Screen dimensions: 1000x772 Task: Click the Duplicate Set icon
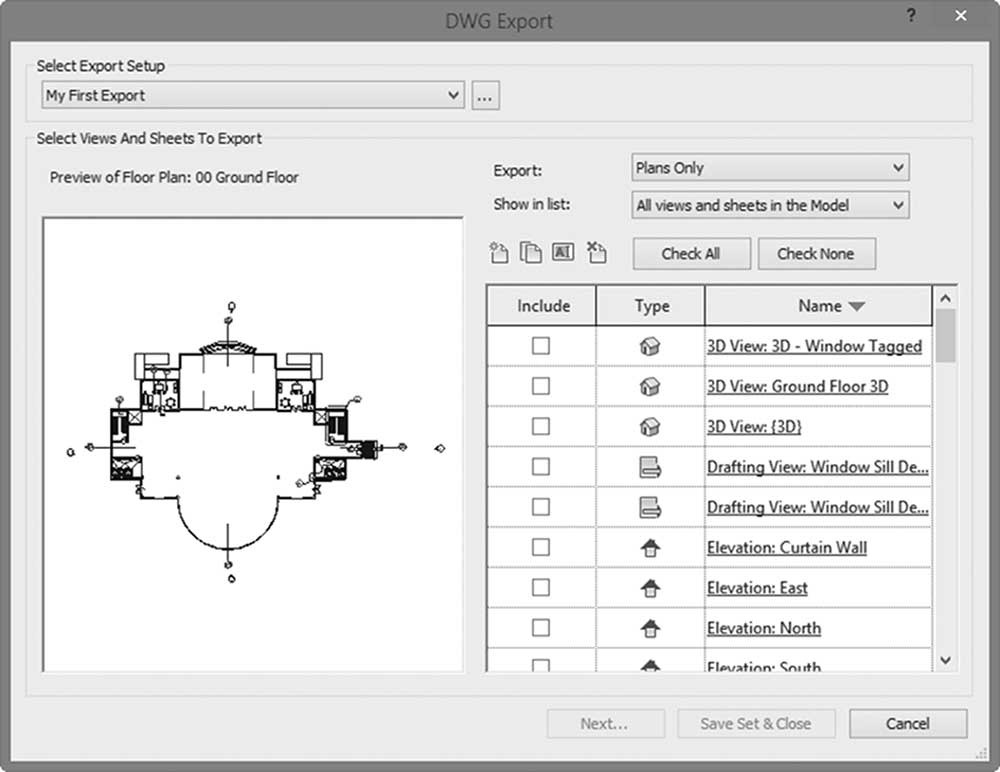click(x=531, y=253)
